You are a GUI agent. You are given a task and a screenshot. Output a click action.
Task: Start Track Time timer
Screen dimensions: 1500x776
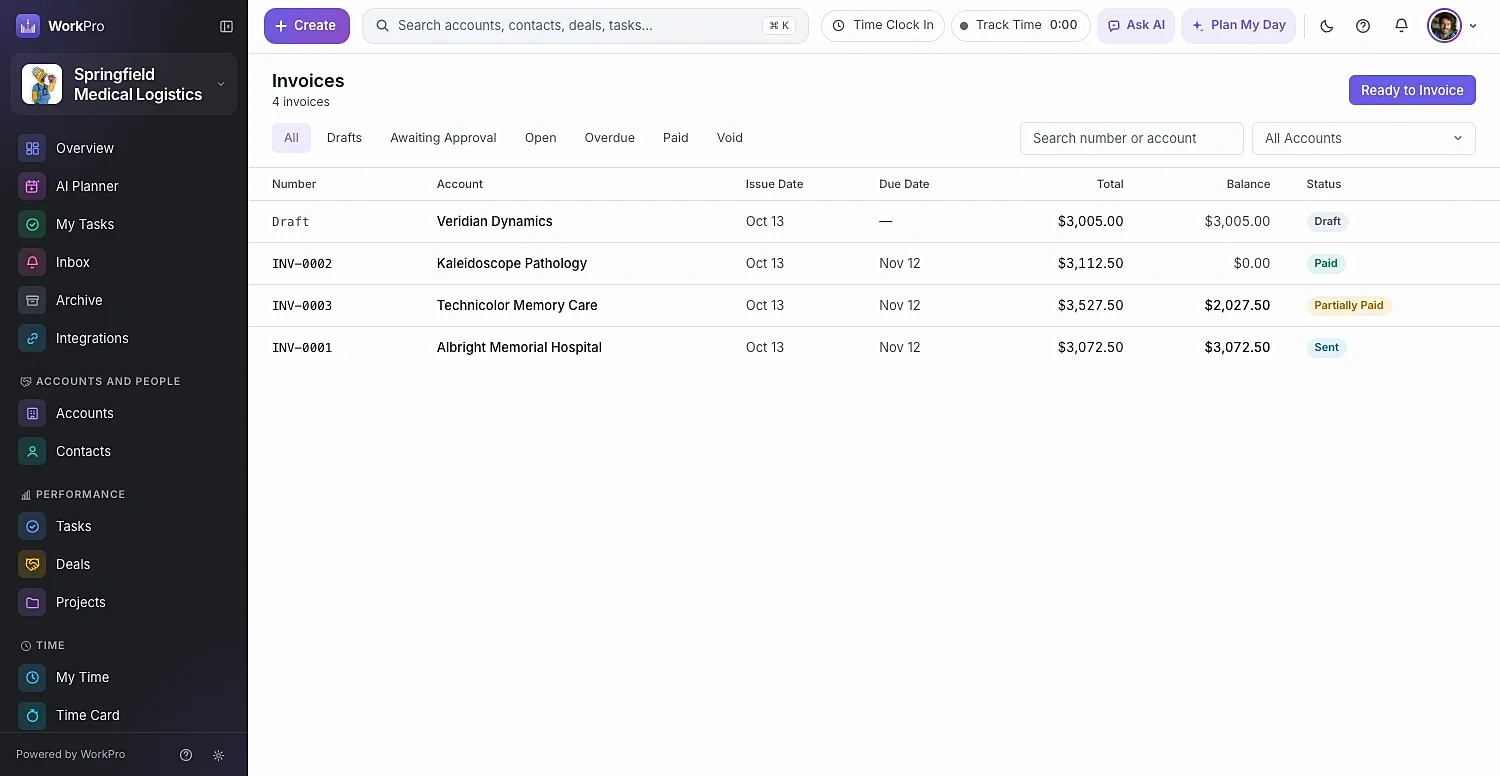(1020, 26)
